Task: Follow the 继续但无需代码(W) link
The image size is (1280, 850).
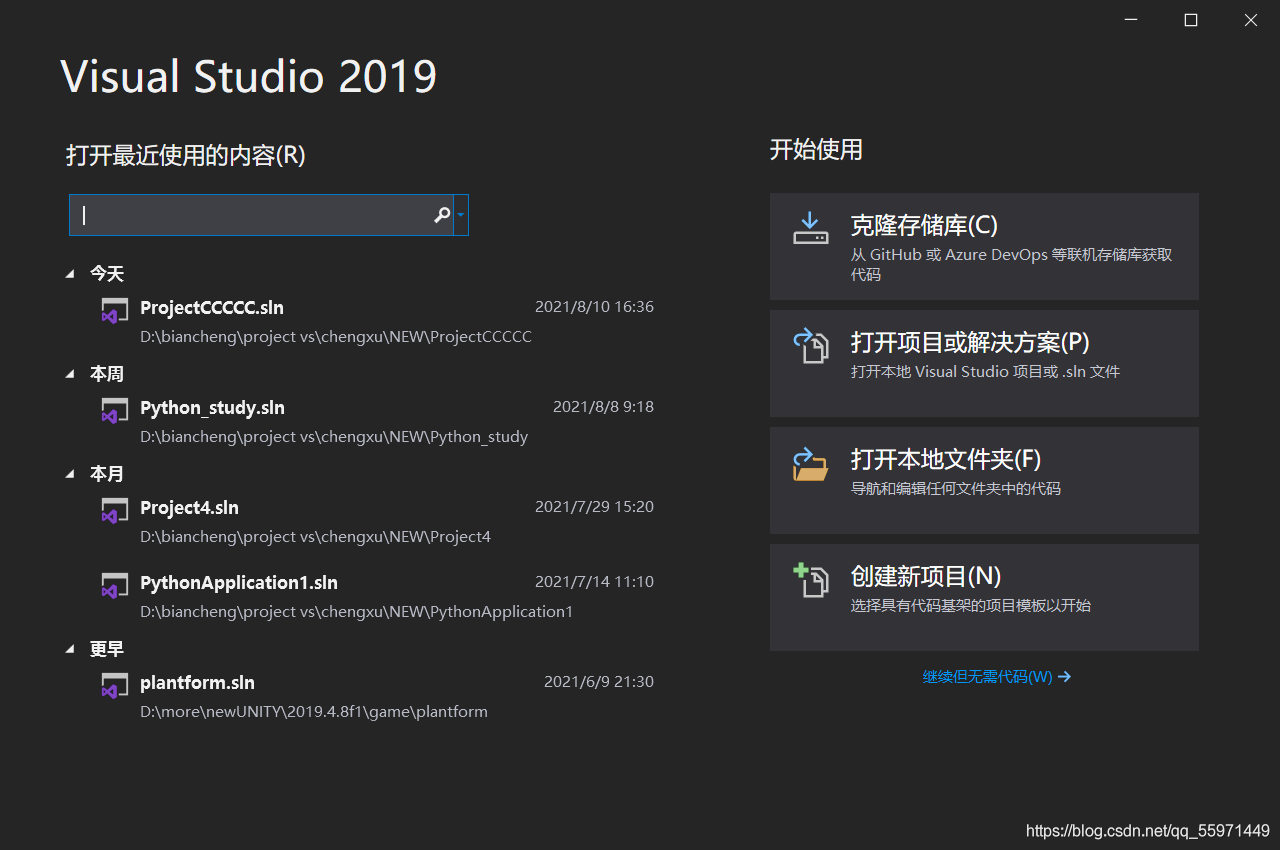Action: point(996,677)
